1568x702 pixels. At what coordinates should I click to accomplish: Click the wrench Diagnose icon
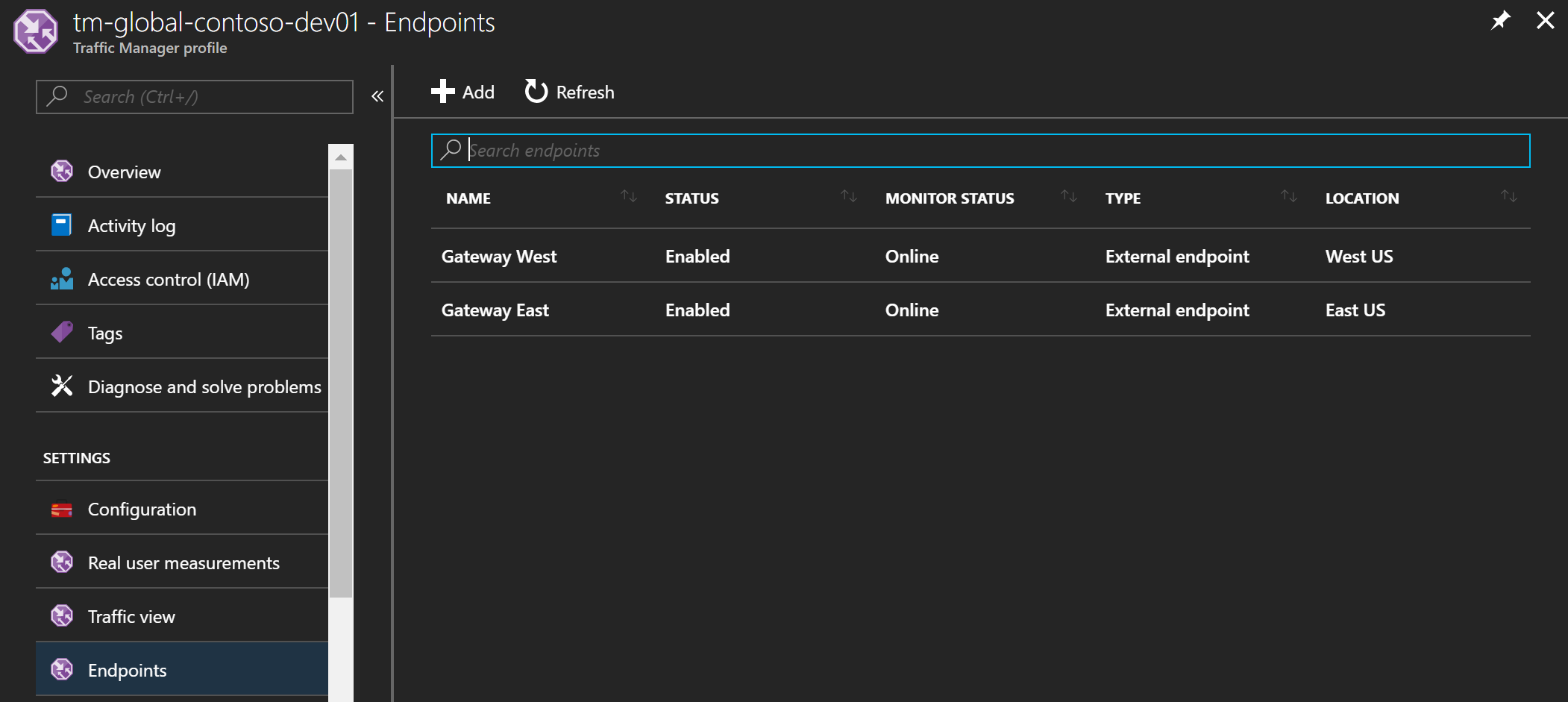point(62,386)
